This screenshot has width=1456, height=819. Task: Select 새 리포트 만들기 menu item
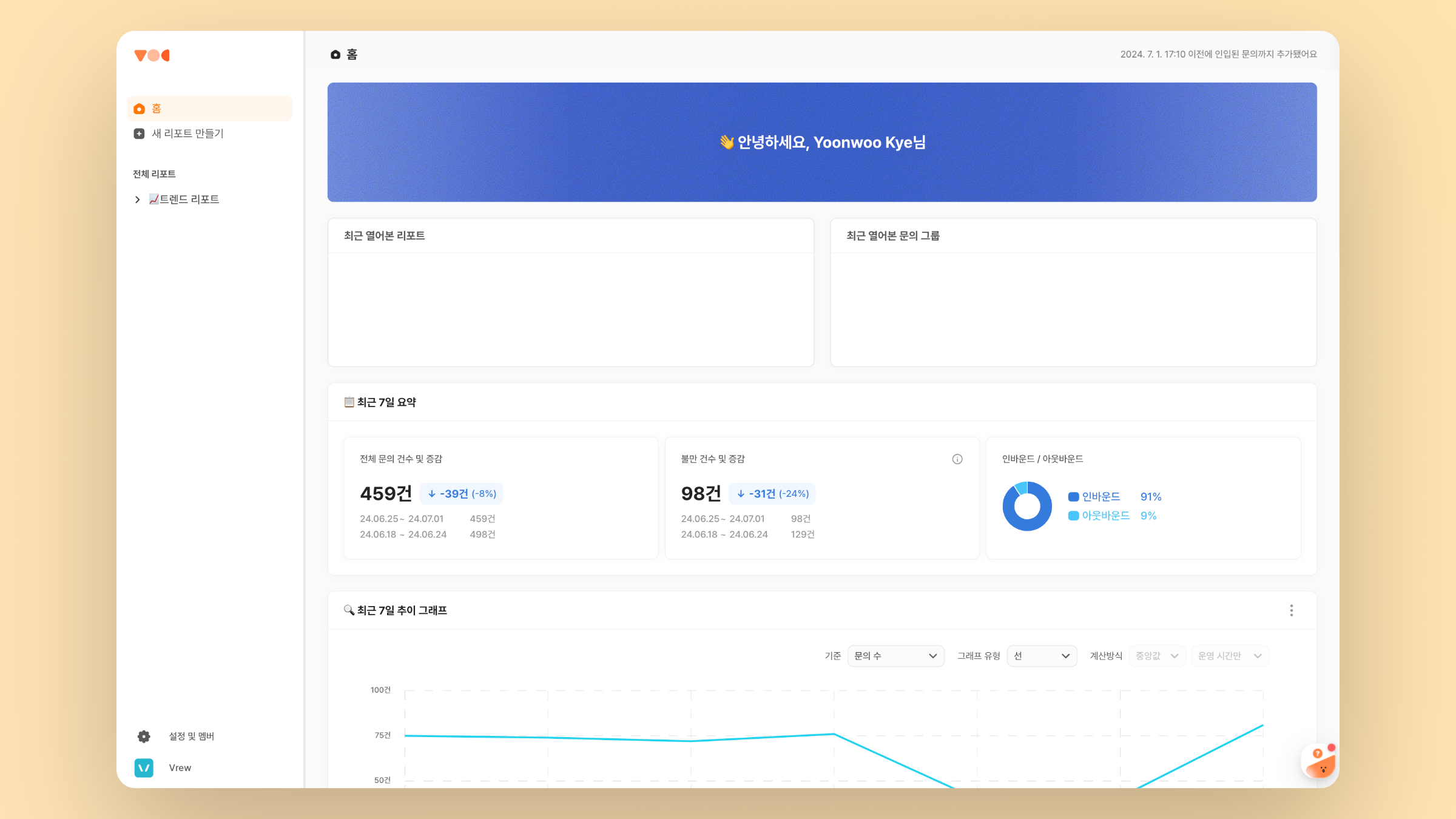(187, 133)
